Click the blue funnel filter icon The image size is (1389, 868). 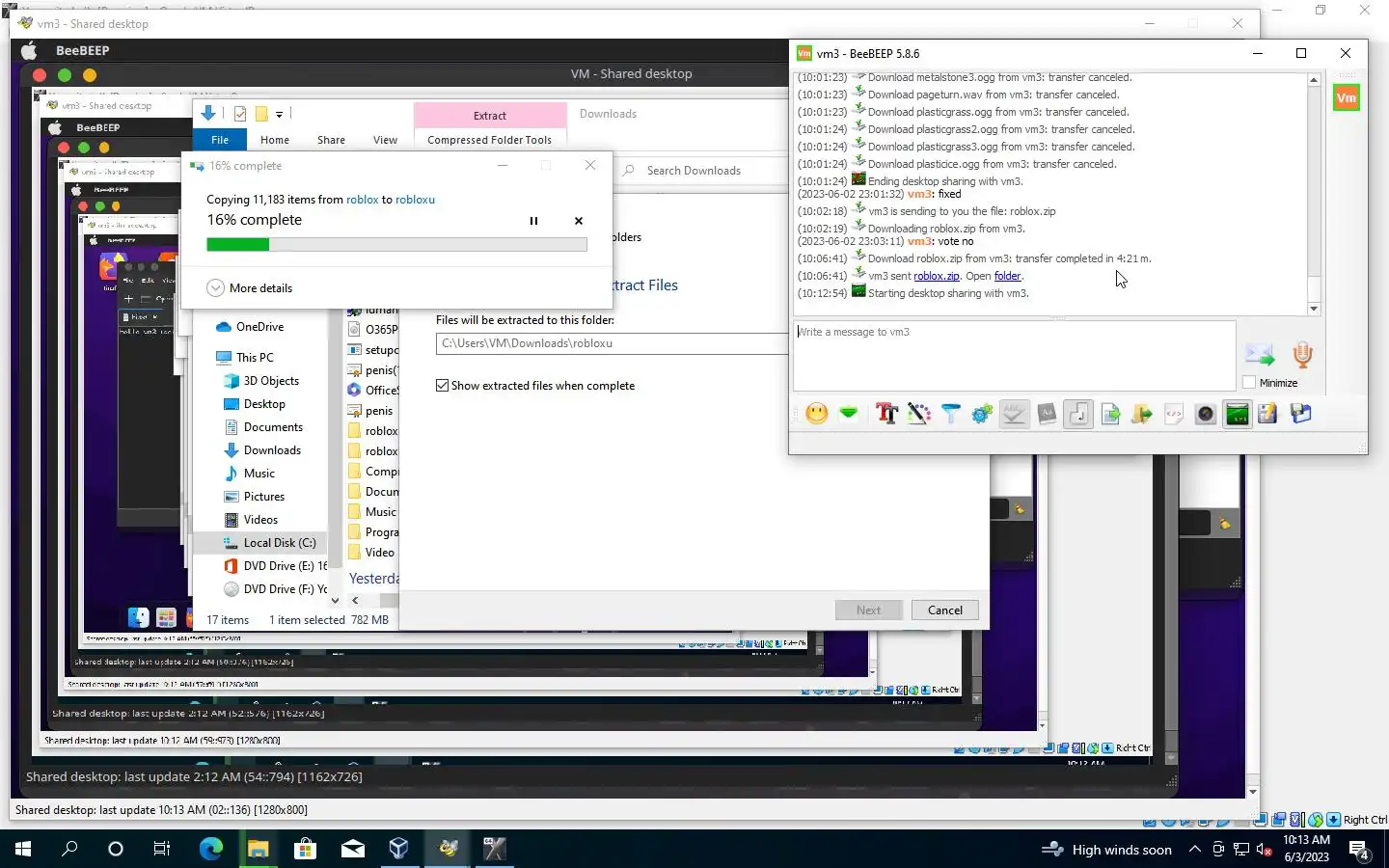[950, 414]
